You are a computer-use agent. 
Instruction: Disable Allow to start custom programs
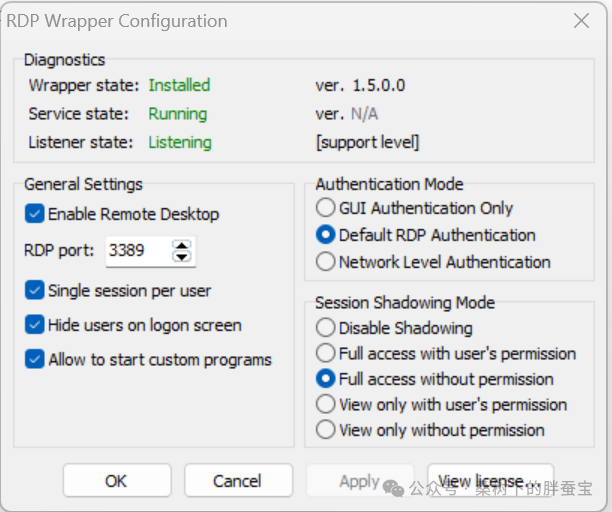click(x=35, y=360)
